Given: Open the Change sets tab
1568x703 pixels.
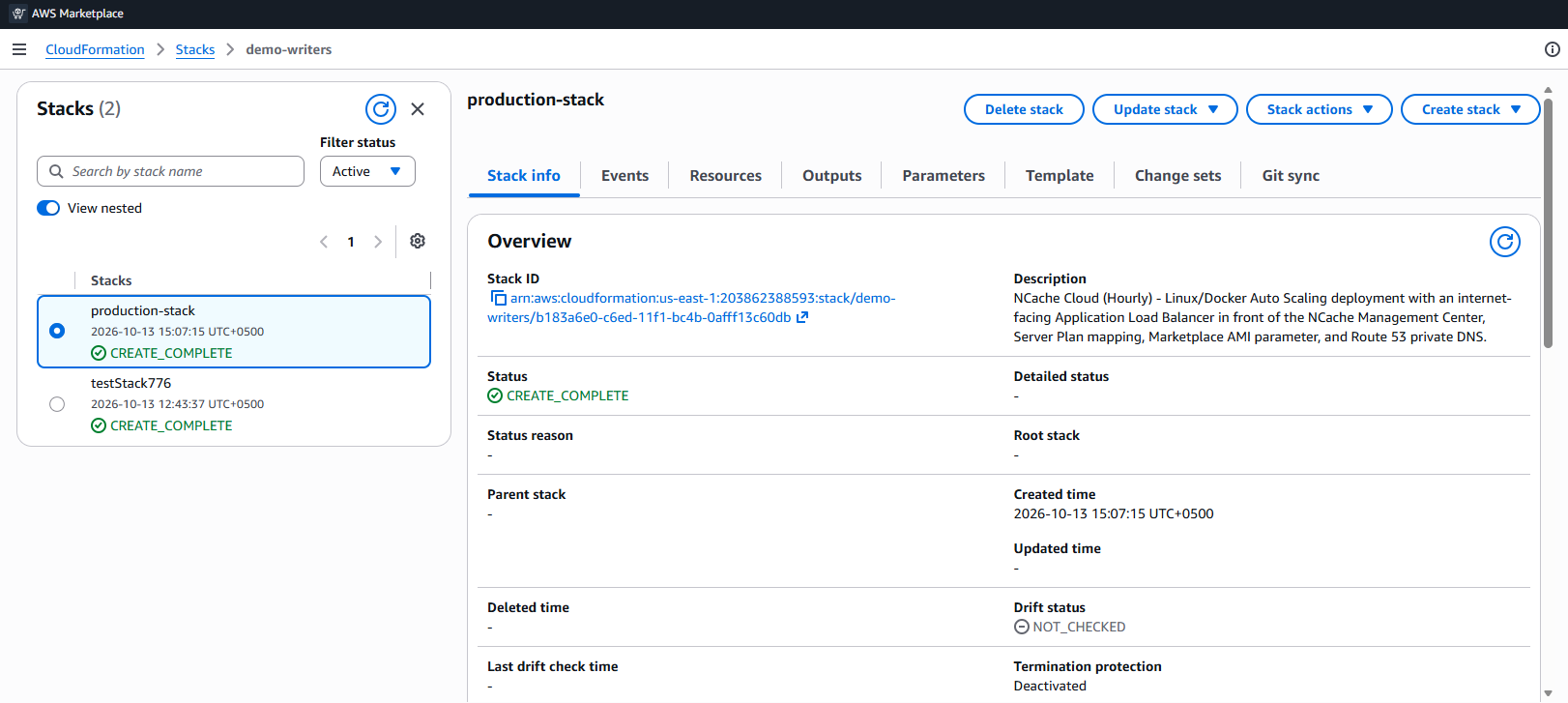Looking at the screenshot, I should pos(1177,176).
